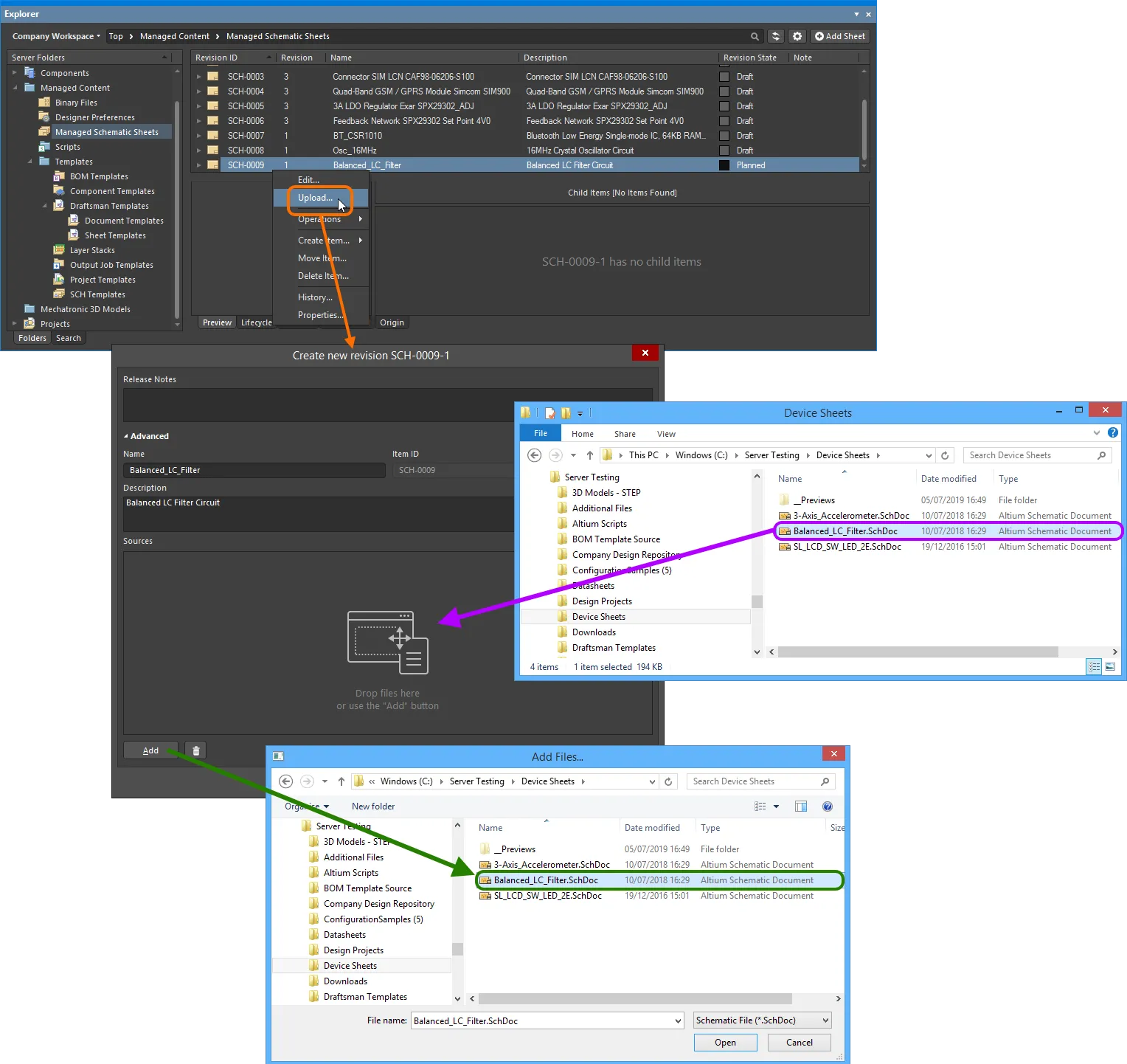Screen dimensions: 1127x1064
Task: Click the search magnifier icon in Explorer toolbar
Action: point(755,36)
